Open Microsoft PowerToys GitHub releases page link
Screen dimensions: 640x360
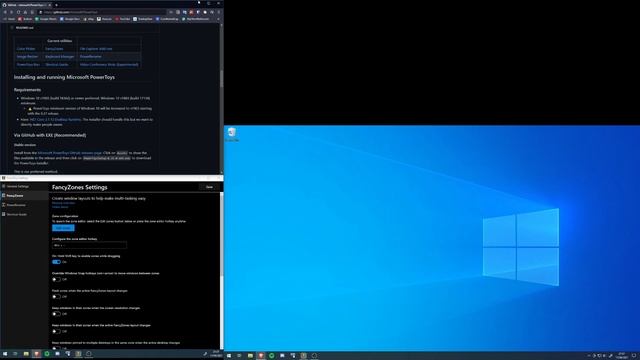click(x=69, y=153)
